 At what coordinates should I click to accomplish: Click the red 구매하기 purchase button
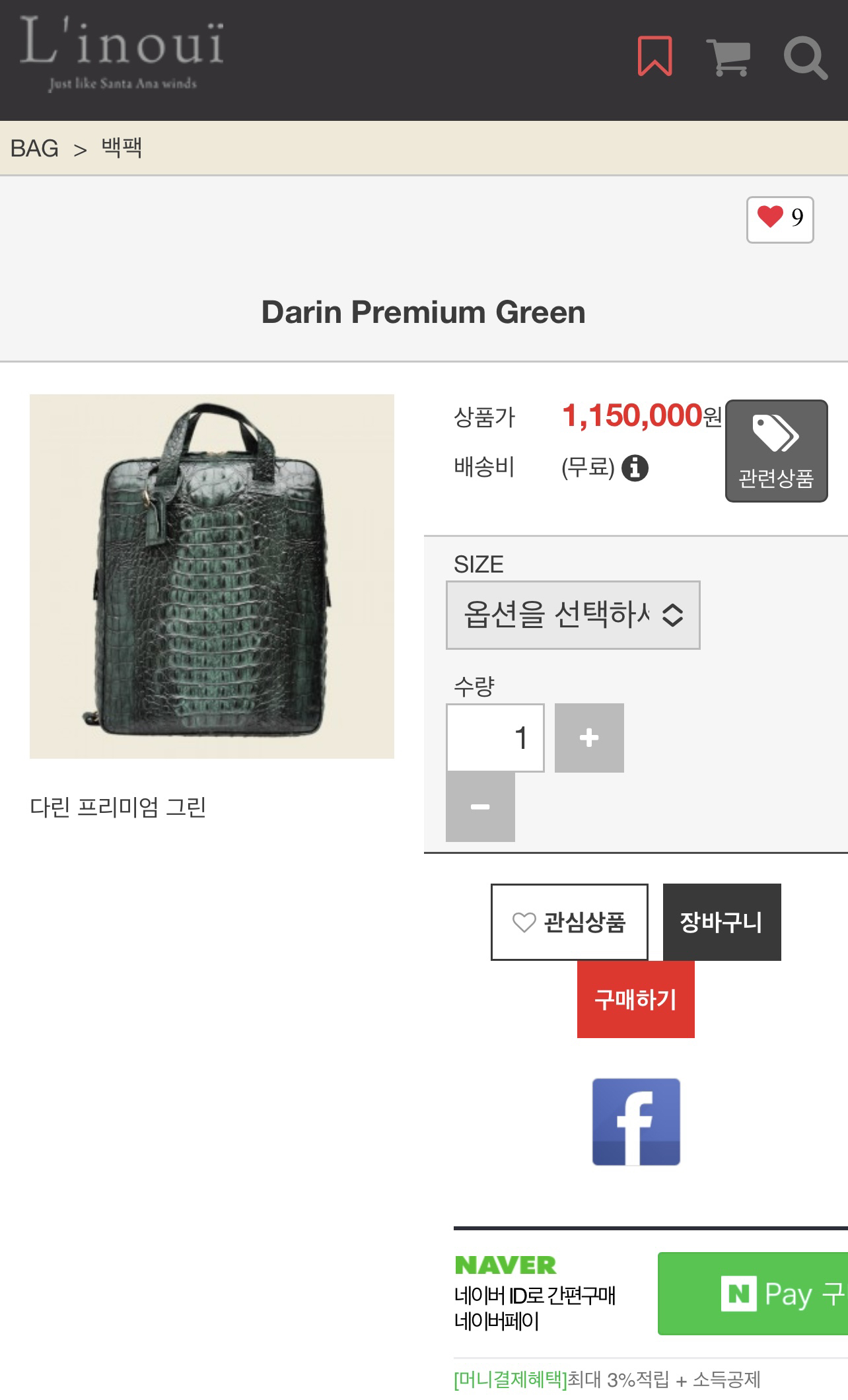click(x=636, y=999)
